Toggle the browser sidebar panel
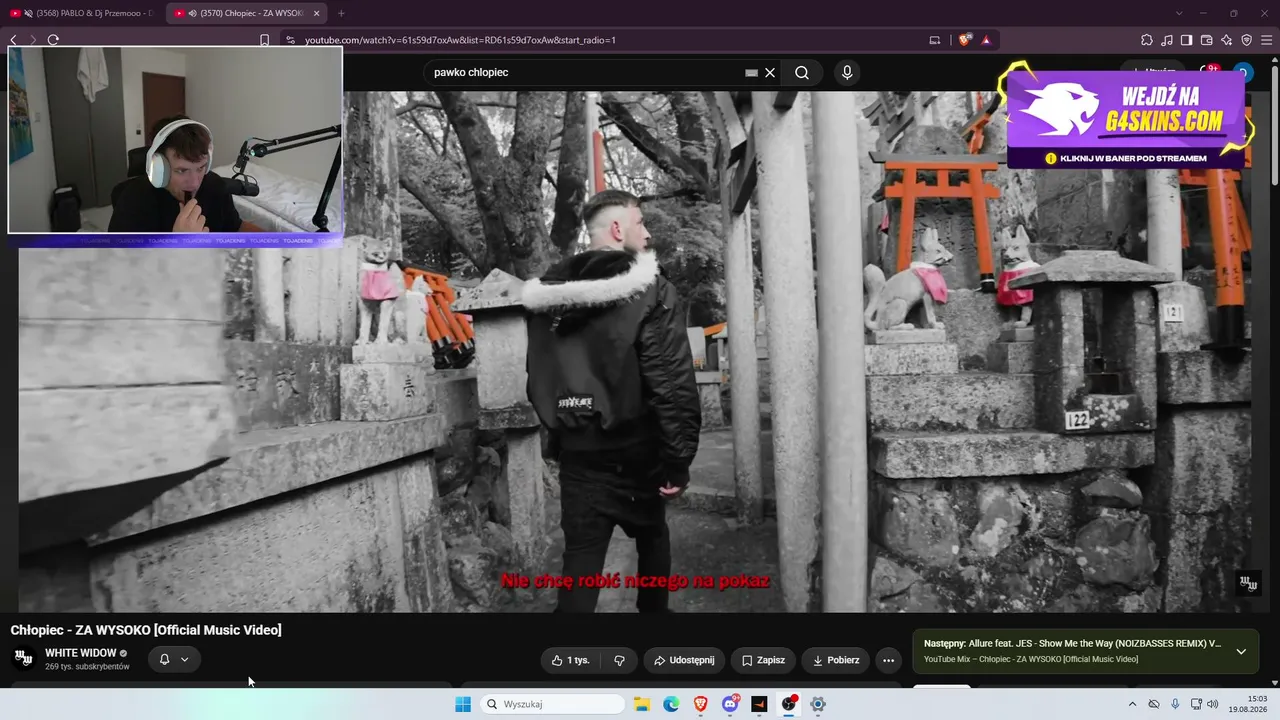This screenshot has width=1280, height=720. click(x=1186, y=40)
